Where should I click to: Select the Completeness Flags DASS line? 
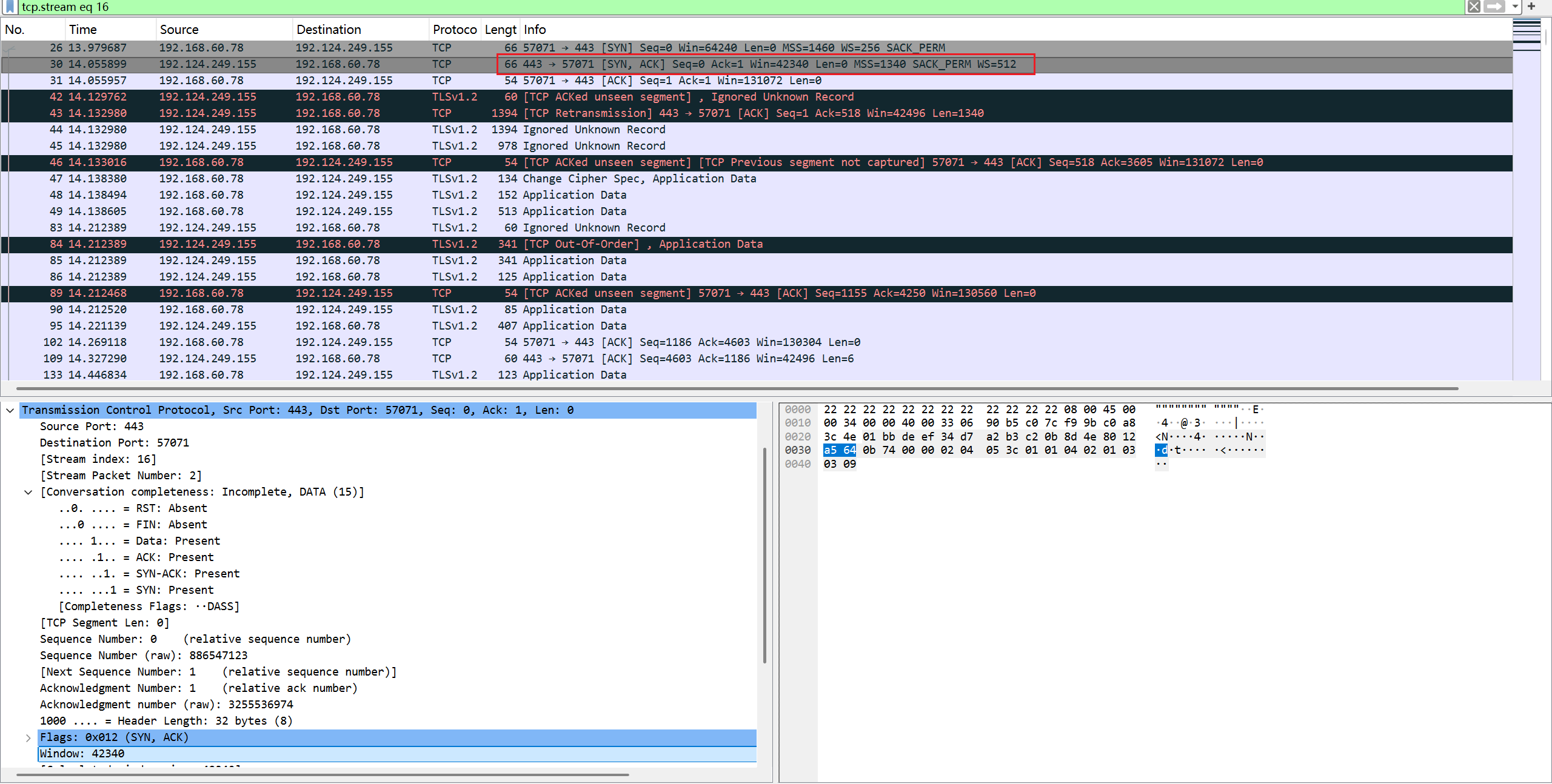coord(149,606)
